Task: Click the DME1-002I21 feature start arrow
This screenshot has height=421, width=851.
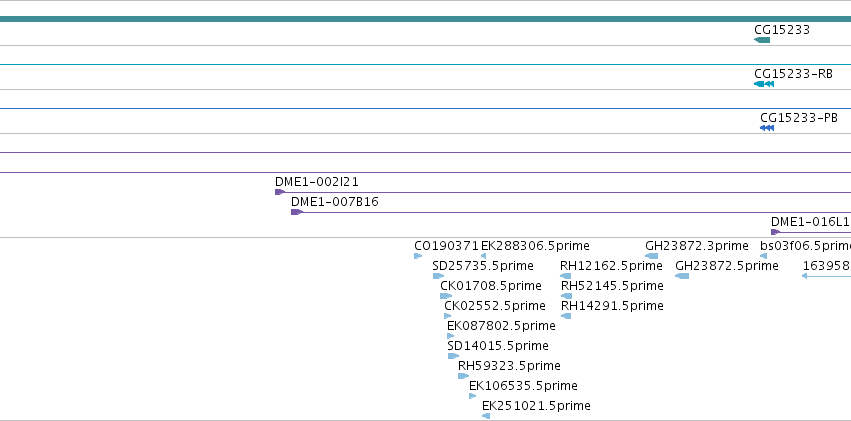Action: (x=280, y=192)
